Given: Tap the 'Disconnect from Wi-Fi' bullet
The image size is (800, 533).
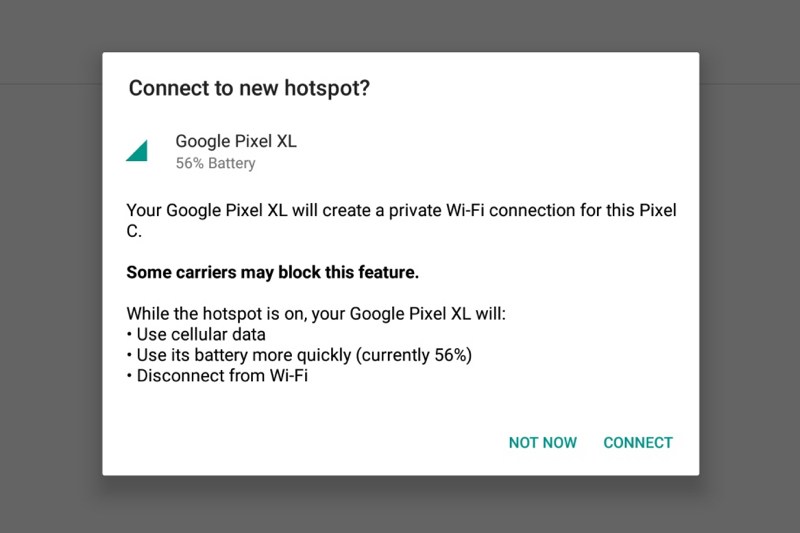Looking at the screenshot, I should [217, 376].
